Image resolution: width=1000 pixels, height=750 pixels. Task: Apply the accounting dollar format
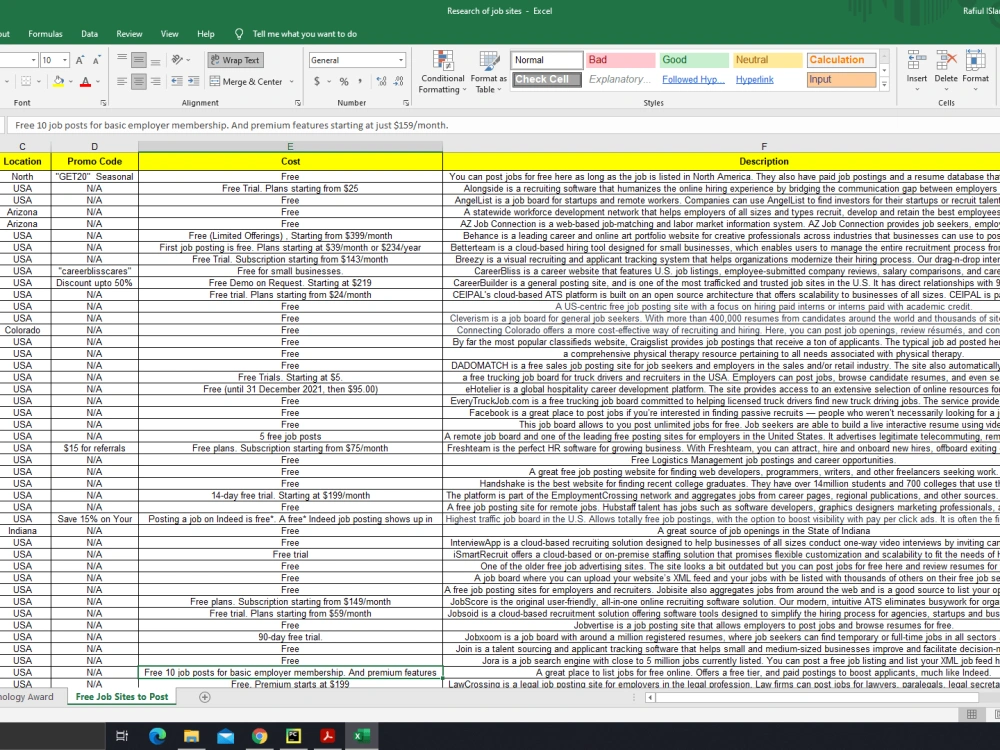(x=317, y=81)
